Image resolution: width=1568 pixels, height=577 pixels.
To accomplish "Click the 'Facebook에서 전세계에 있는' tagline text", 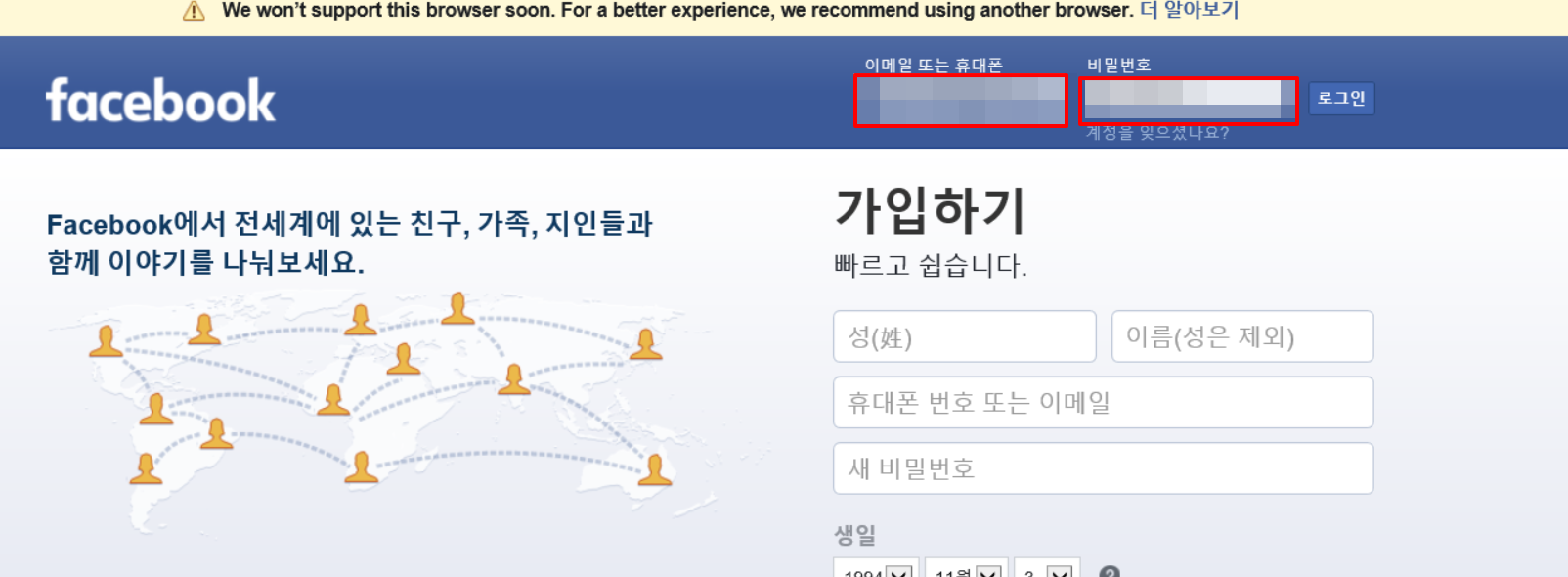I will (350, 244).
